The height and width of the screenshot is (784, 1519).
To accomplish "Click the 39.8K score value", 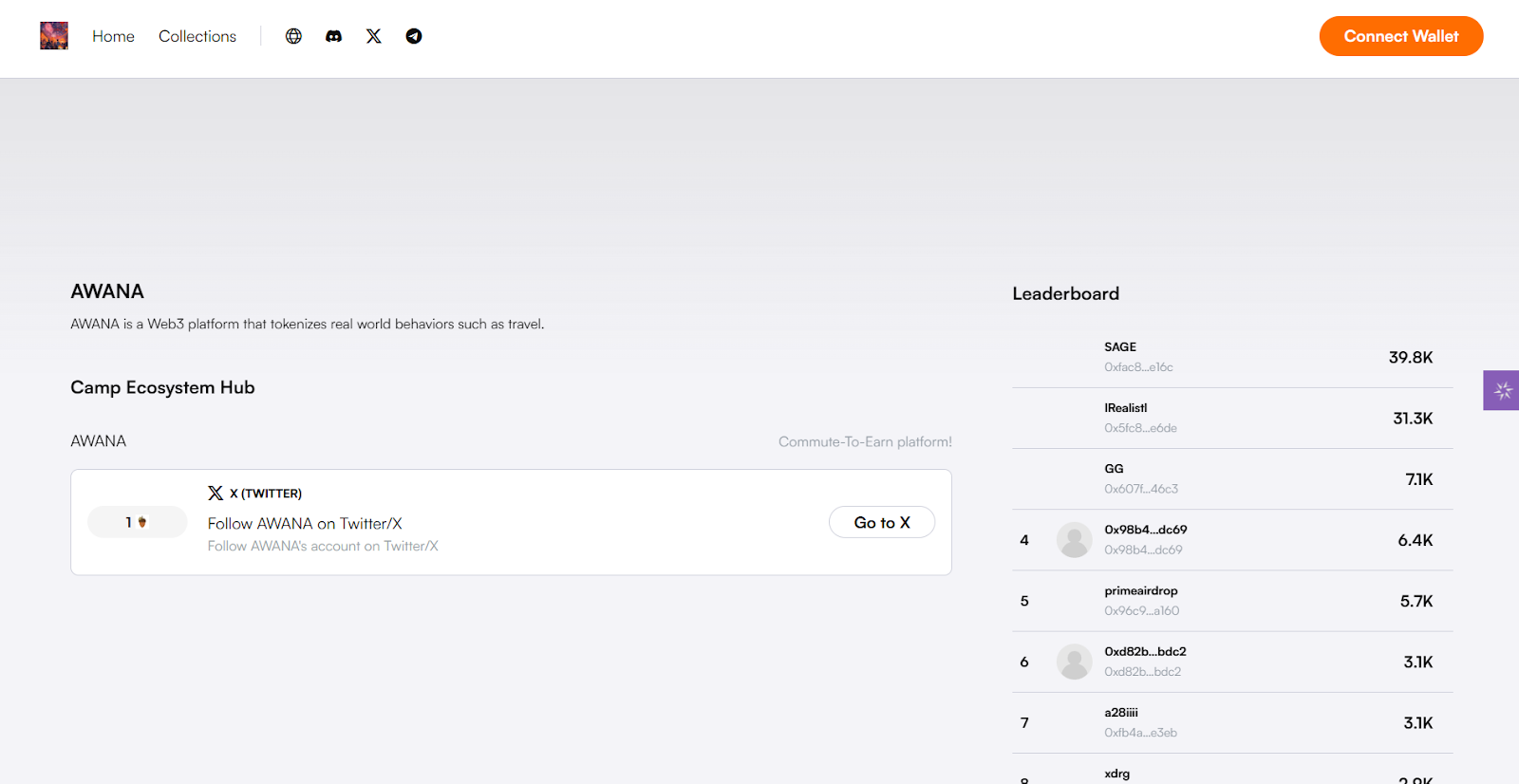I will coord(1411,358).
